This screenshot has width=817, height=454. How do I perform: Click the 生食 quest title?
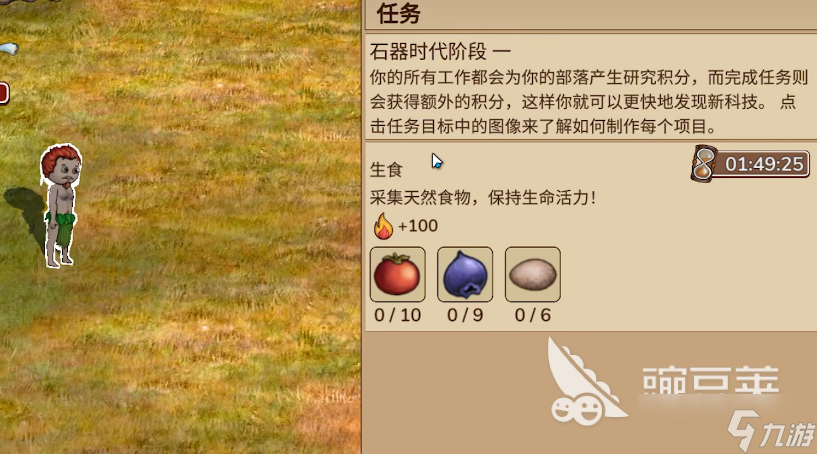click(386, 169)
